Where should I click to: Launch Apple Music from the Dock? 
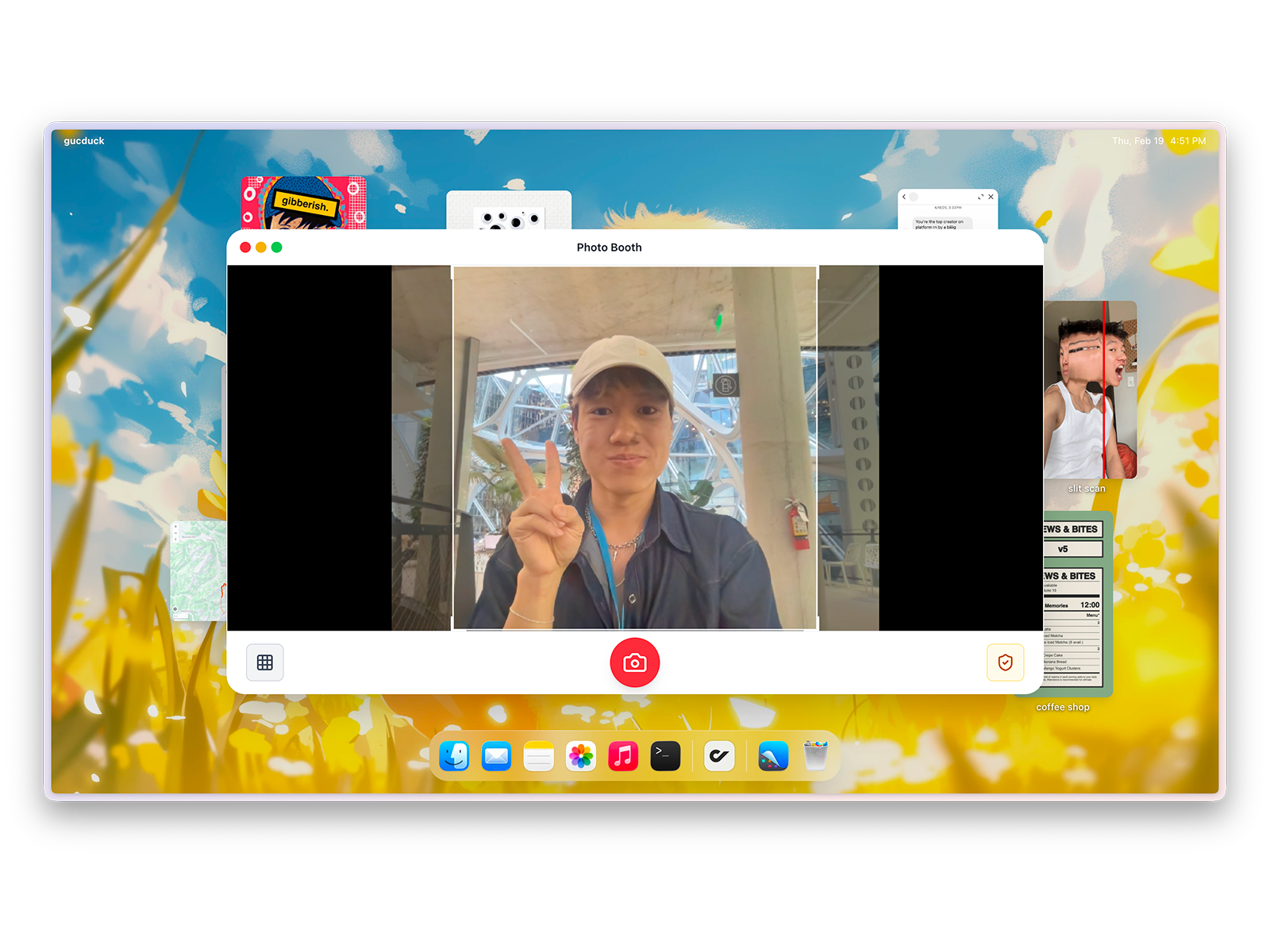(622, 755)
